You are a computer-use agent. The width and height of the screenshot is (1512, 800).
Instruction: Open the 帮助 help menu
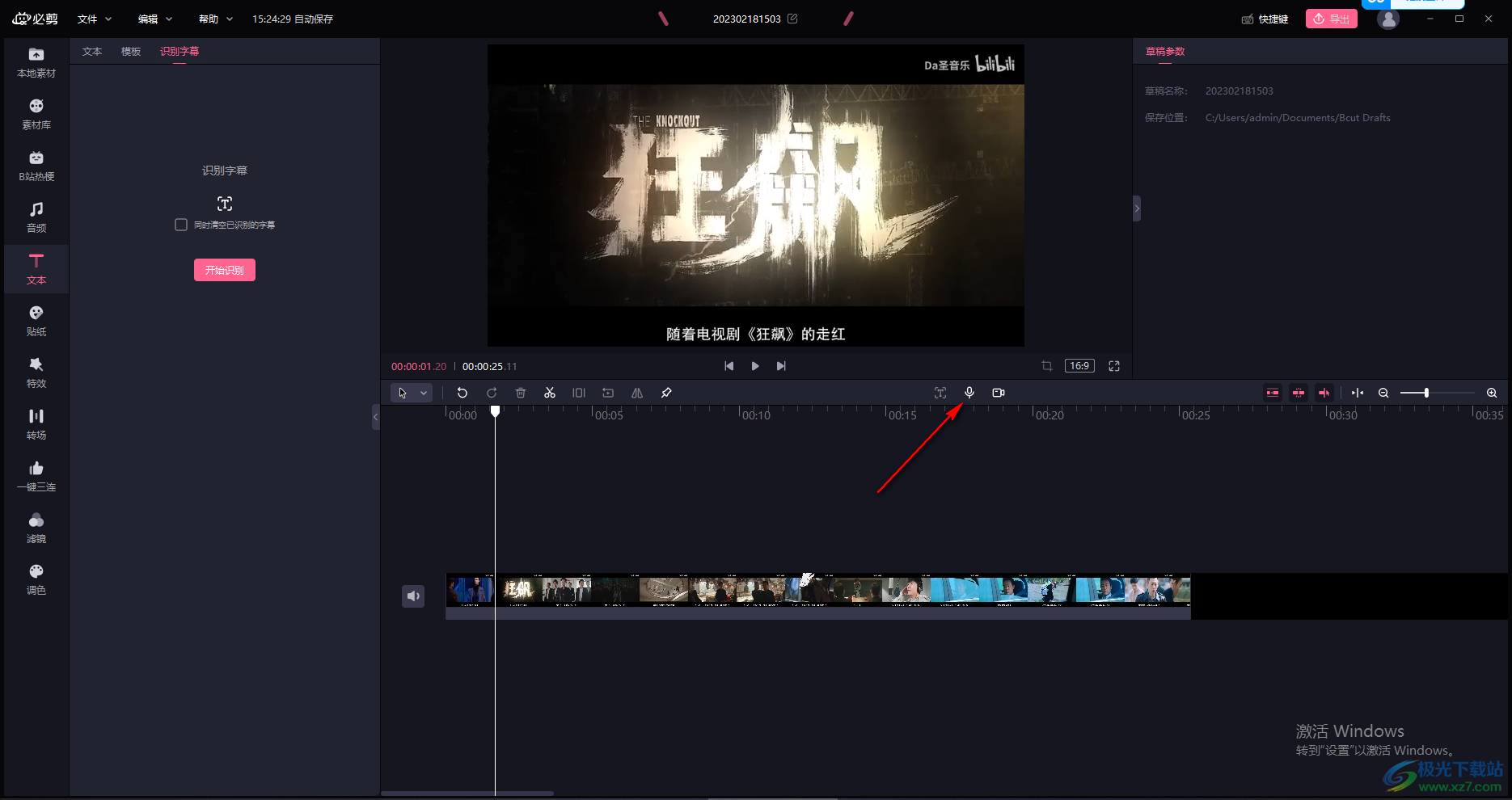(216, 19)
